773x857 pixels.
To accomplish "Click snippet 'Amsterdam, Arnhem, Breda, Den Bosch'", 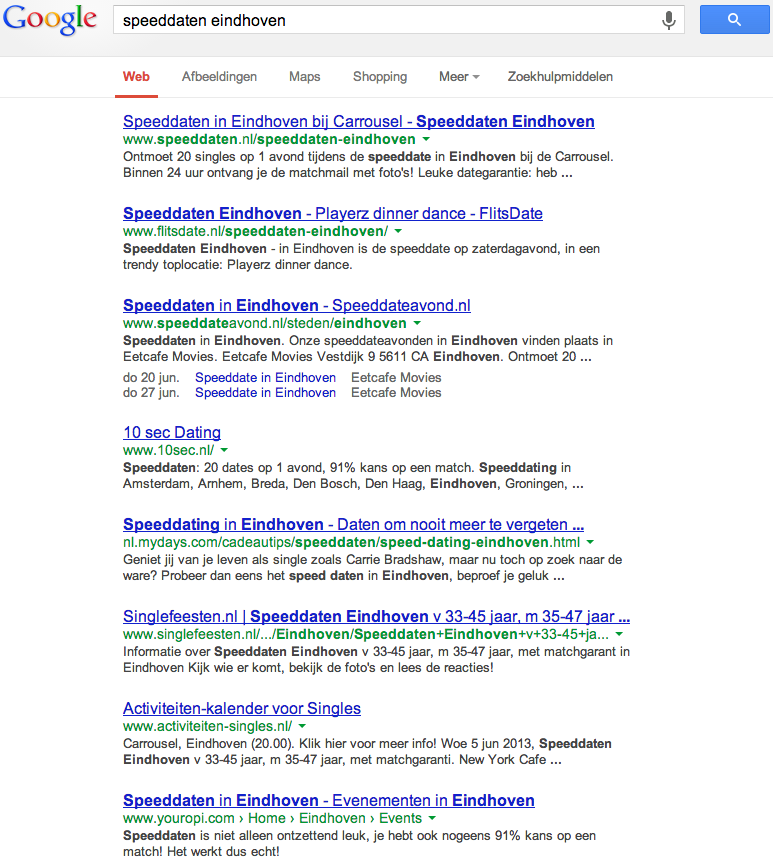I will pyautogui.click(x=353, y=484).
